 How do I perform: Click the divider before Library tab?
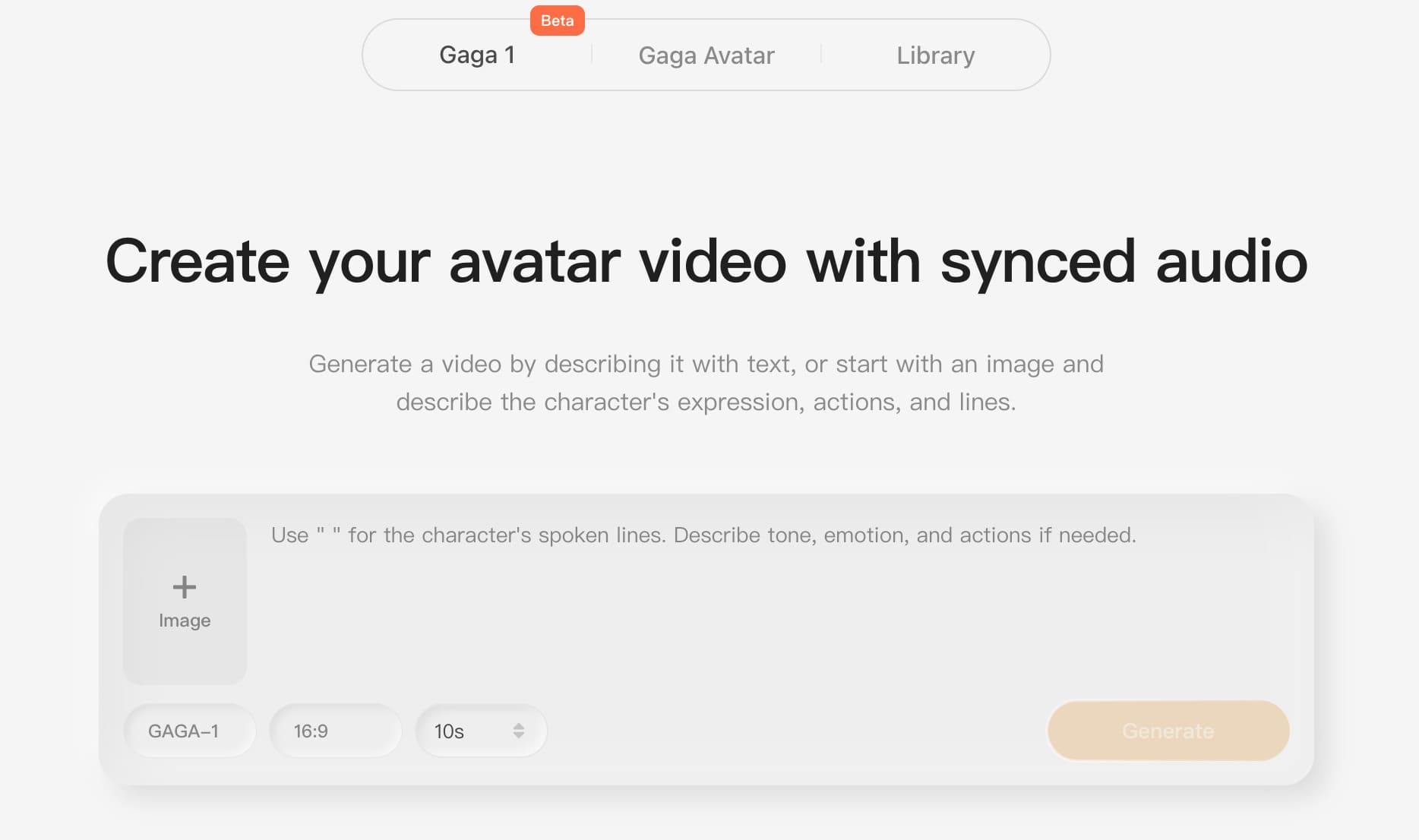pos(821,54)
